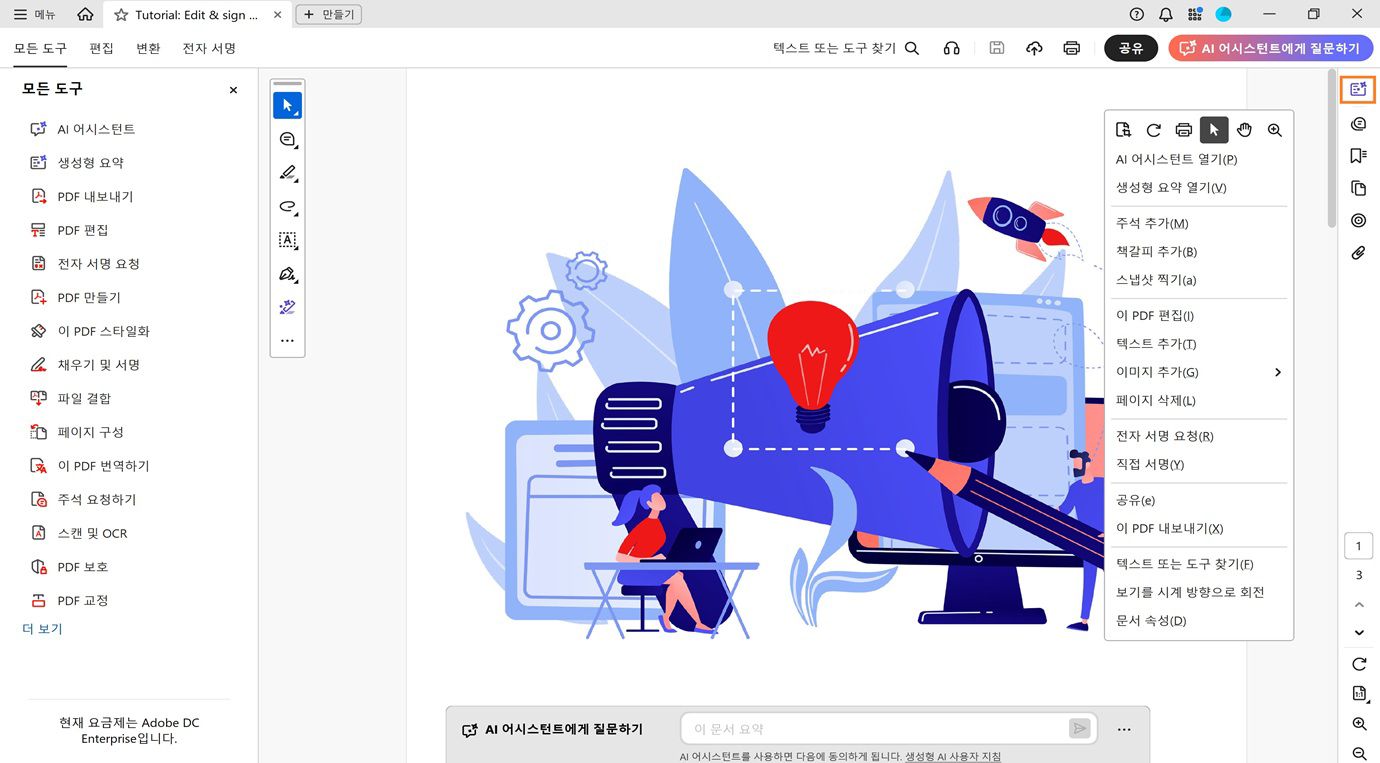Rotate the page using the right sidebar icon
This screenshot has height=763, width=1380.
pos(1359,664)
